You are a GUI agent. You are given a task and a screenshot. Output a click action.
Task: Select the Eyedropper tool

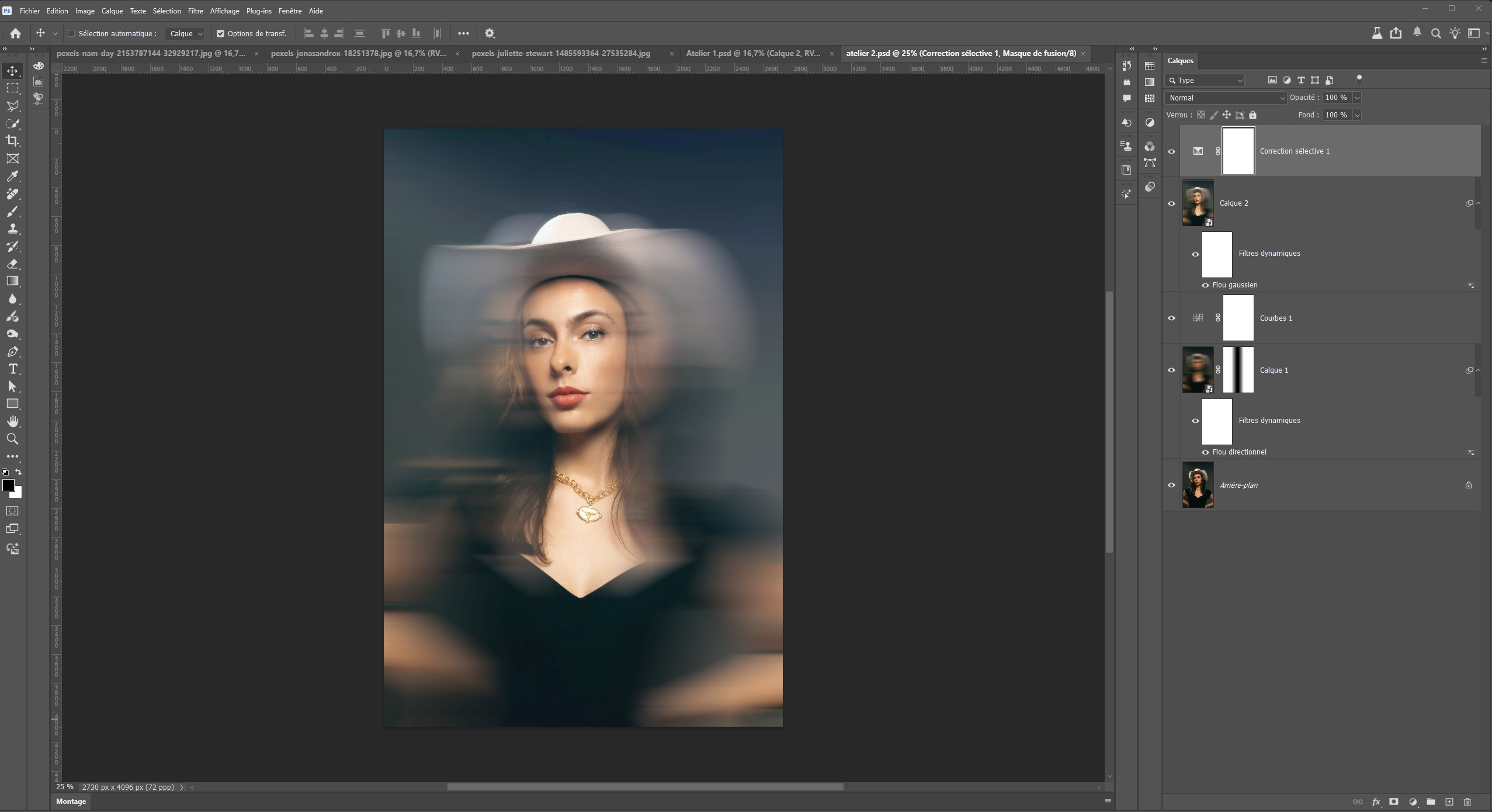click(x=12, y=176)
